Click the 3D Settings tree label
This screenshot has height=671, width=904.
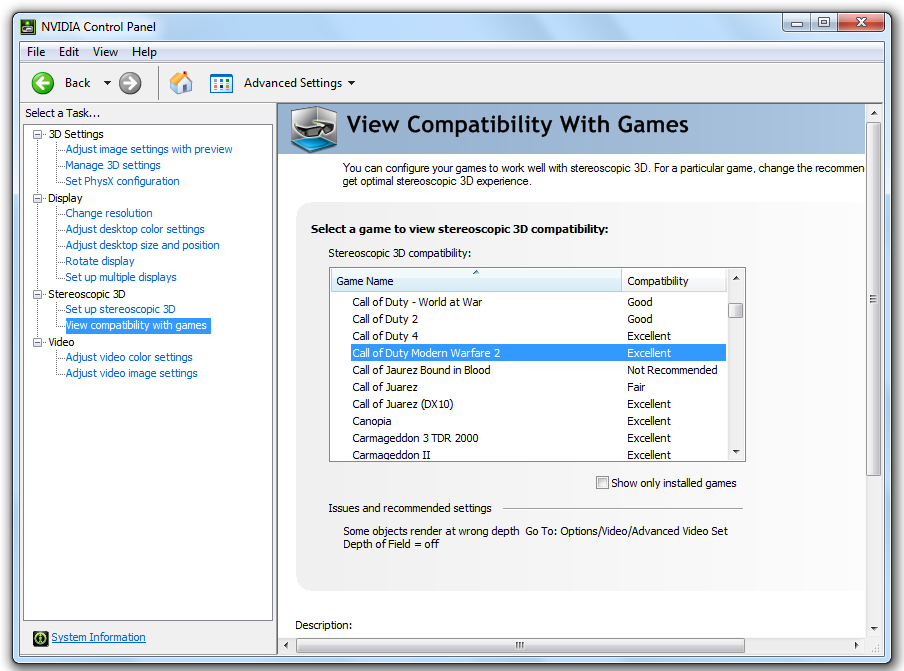point(76,134)
